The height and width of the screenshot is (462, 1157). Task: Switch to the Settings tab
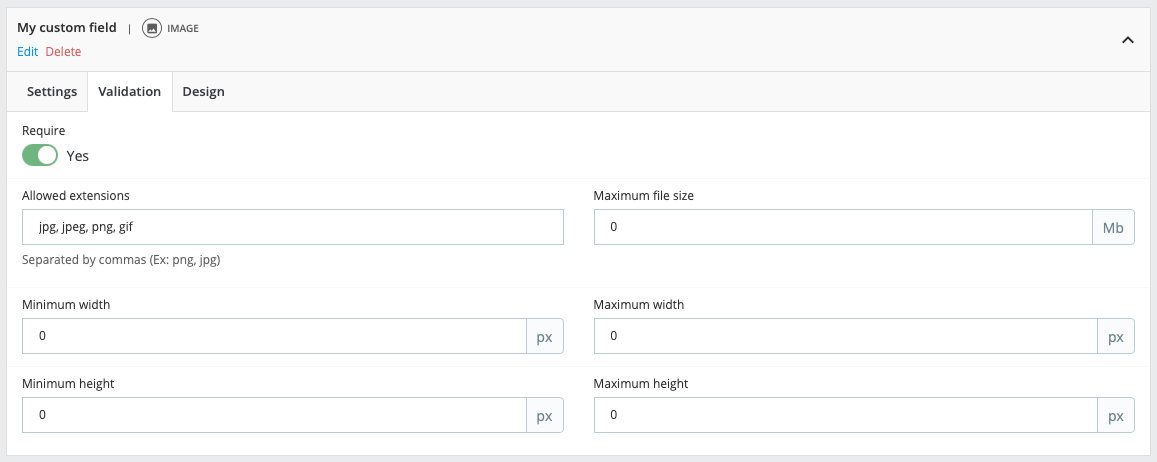(52, 91)
